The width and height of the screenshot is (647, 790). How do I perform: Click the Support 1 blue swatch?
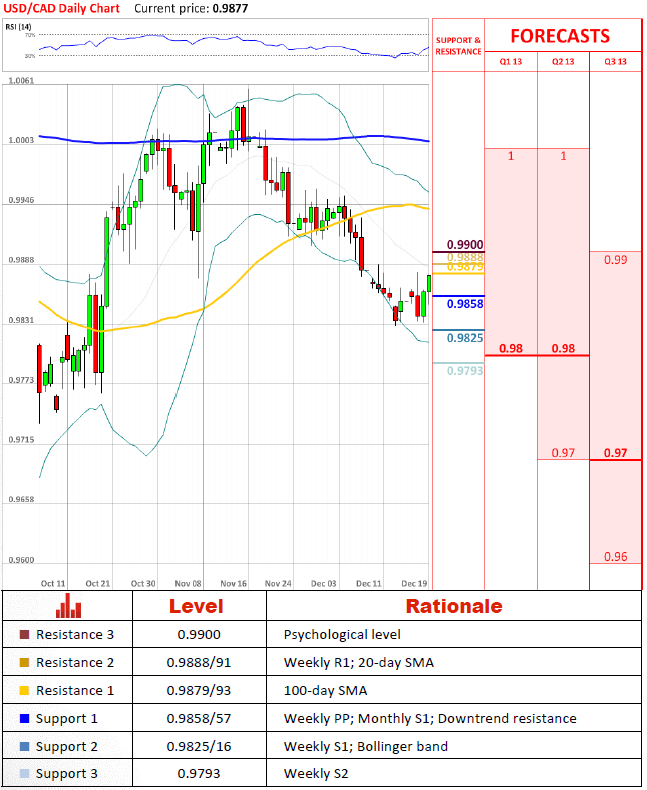coord(24,718)
